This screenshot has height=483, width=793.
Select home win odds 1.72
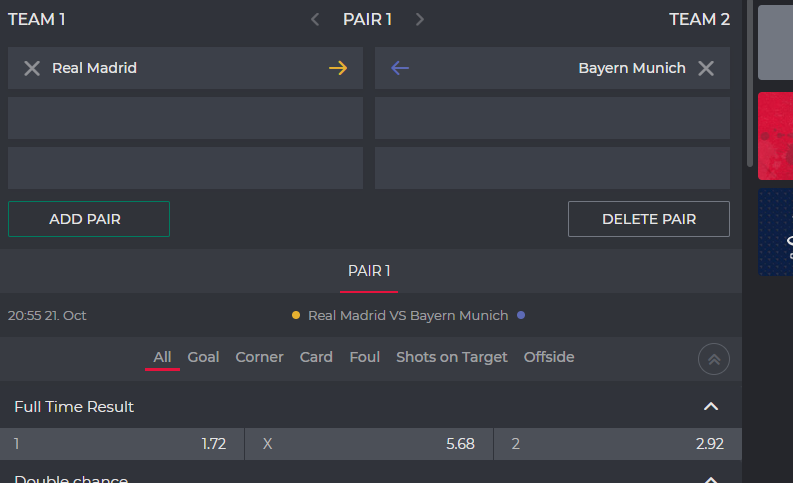pos(122,444)
